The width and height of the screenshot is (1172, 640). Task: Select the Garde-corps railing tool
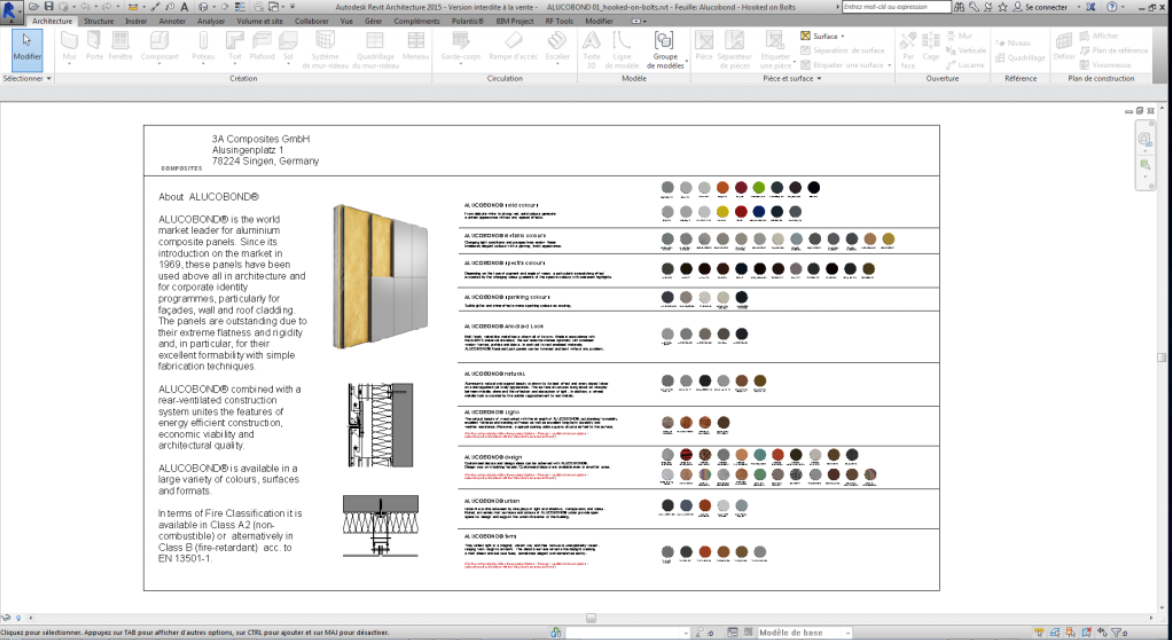coord(460,46)
